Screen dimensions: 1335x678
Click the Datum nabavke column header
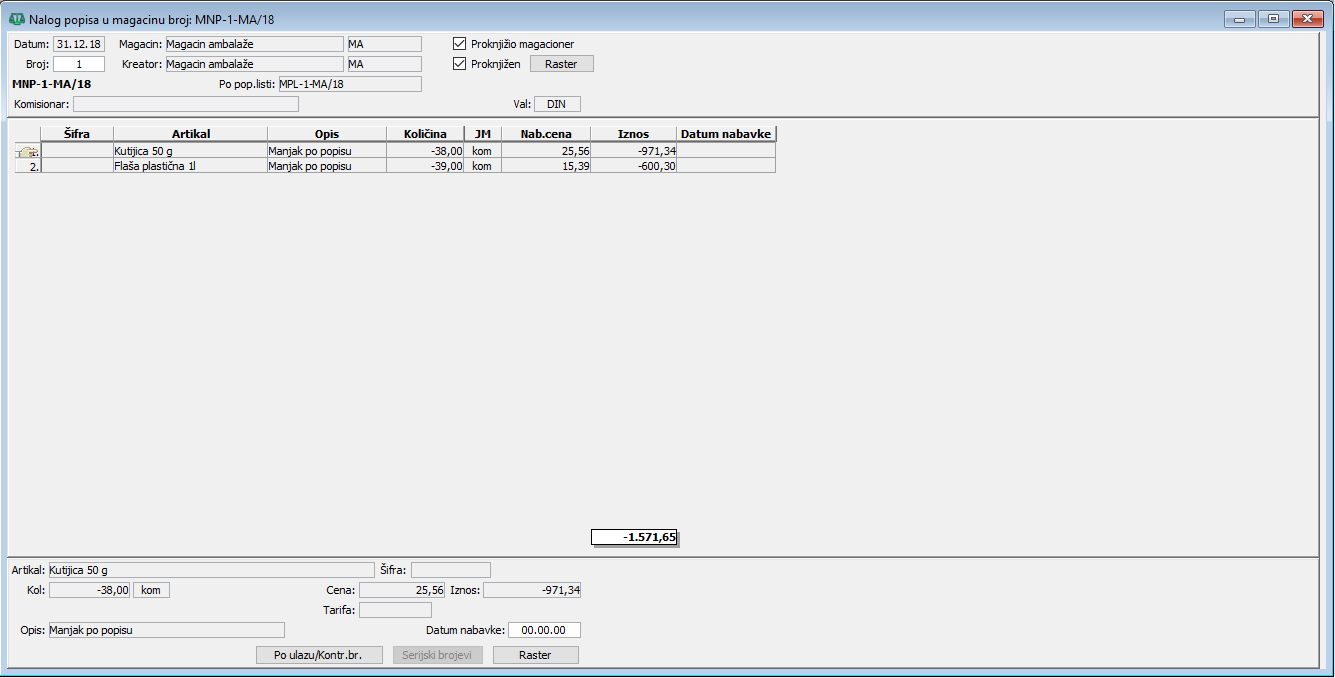tap(726, 133)
